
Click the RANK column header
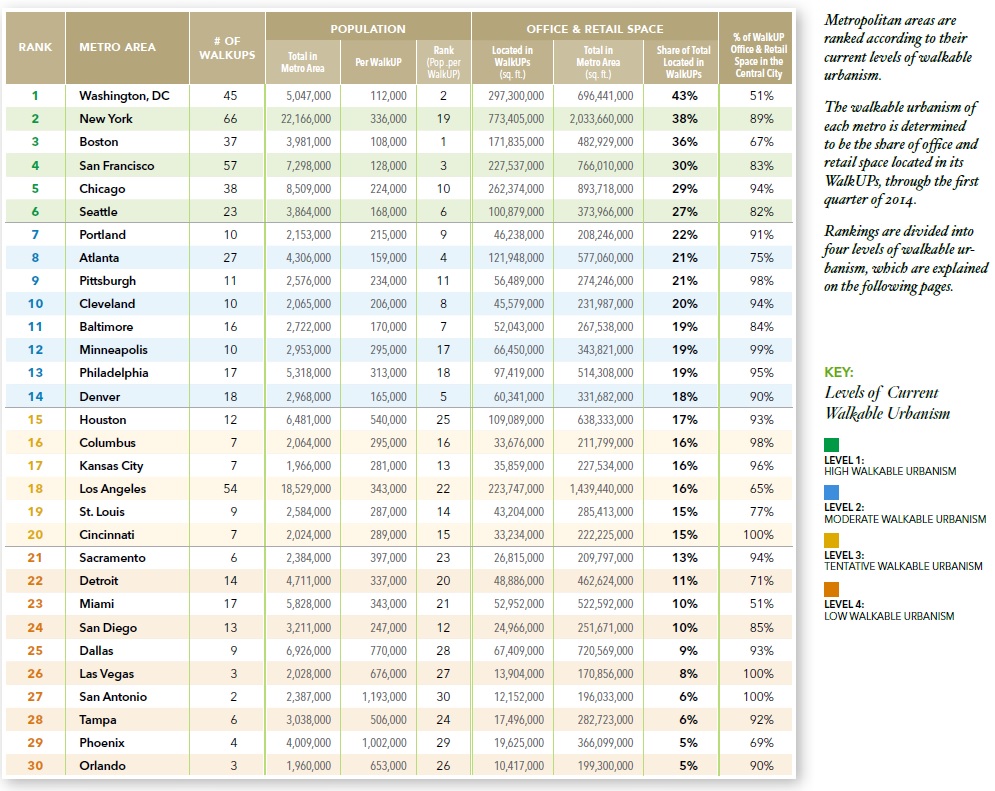36,47
